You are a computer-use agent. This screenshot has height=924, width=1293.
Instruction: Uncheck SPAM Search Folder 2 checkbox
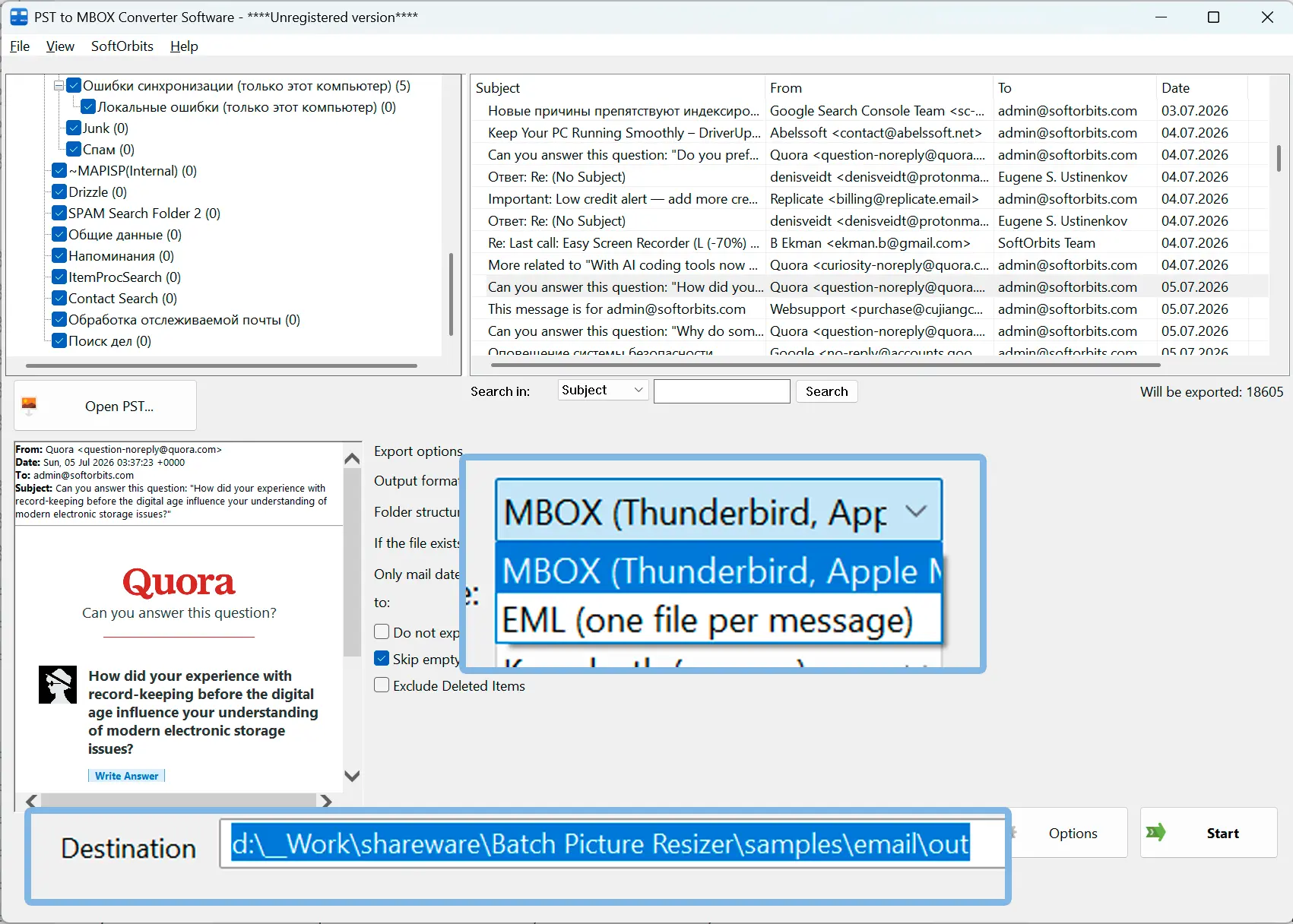(59, 214)
